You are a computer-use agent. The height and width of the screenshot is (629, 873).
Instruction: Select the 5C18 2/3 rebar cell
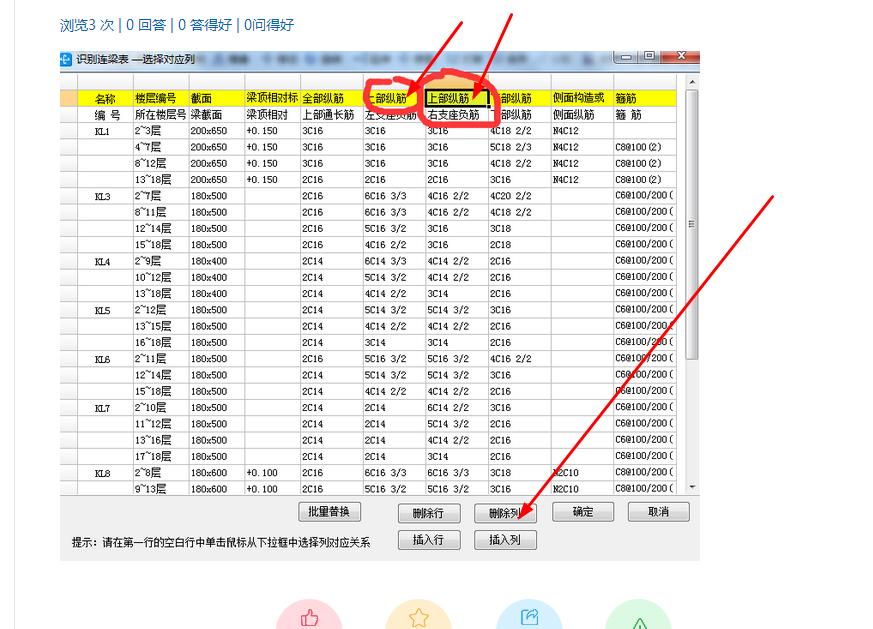[x=519, y=148]
